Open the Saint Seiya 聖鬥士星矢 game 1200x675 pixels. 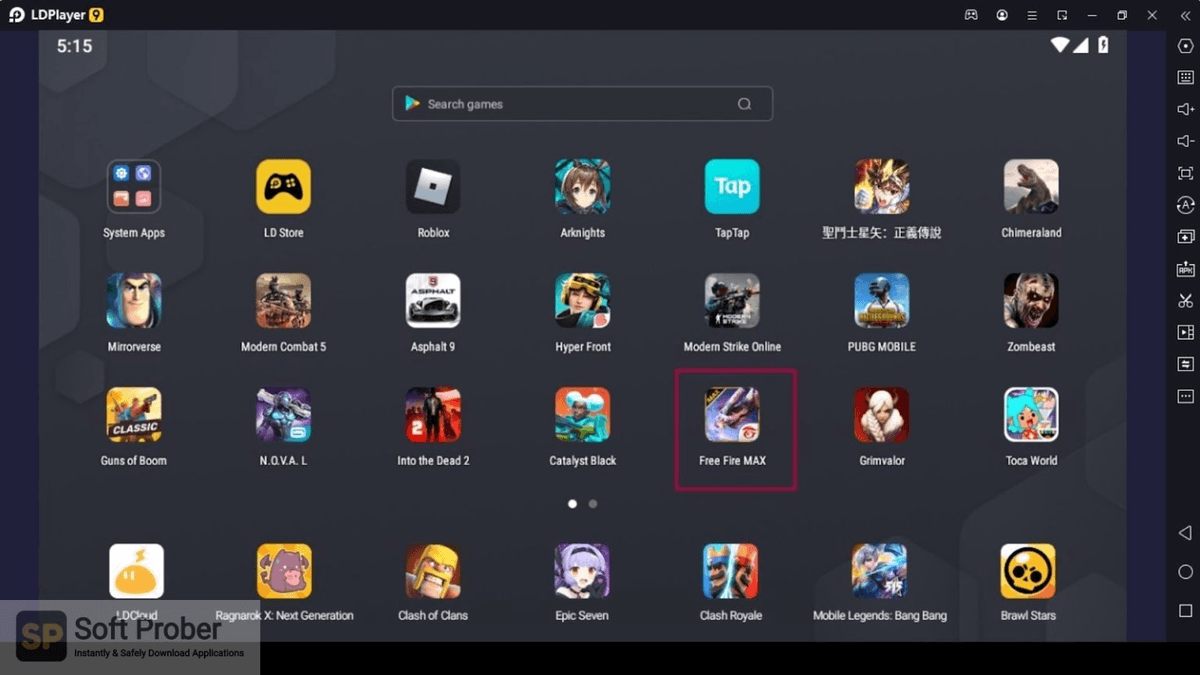(x=881, y=187)
